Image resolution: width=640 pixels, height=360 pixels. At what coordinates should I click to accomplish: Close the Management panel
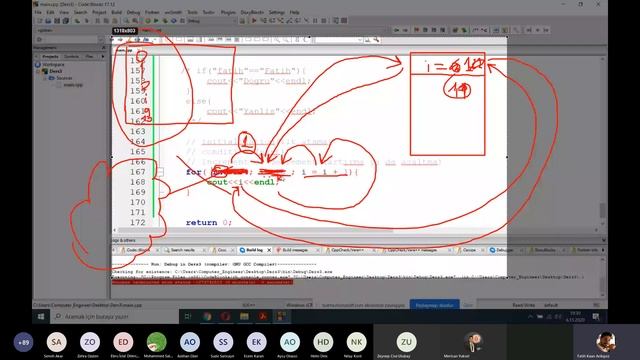click(103, 48)
